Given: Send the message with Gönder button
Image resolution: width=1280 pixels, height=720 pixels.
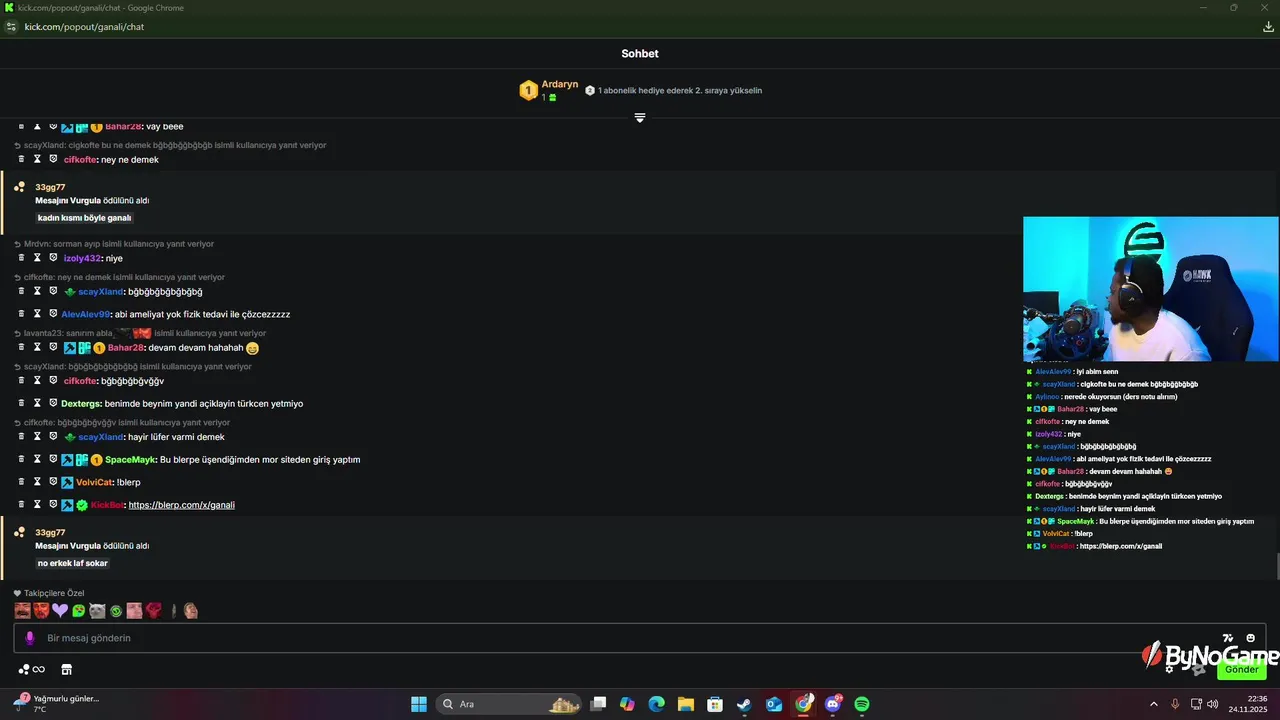Looking at the screenshot, I should point(1242,669).
